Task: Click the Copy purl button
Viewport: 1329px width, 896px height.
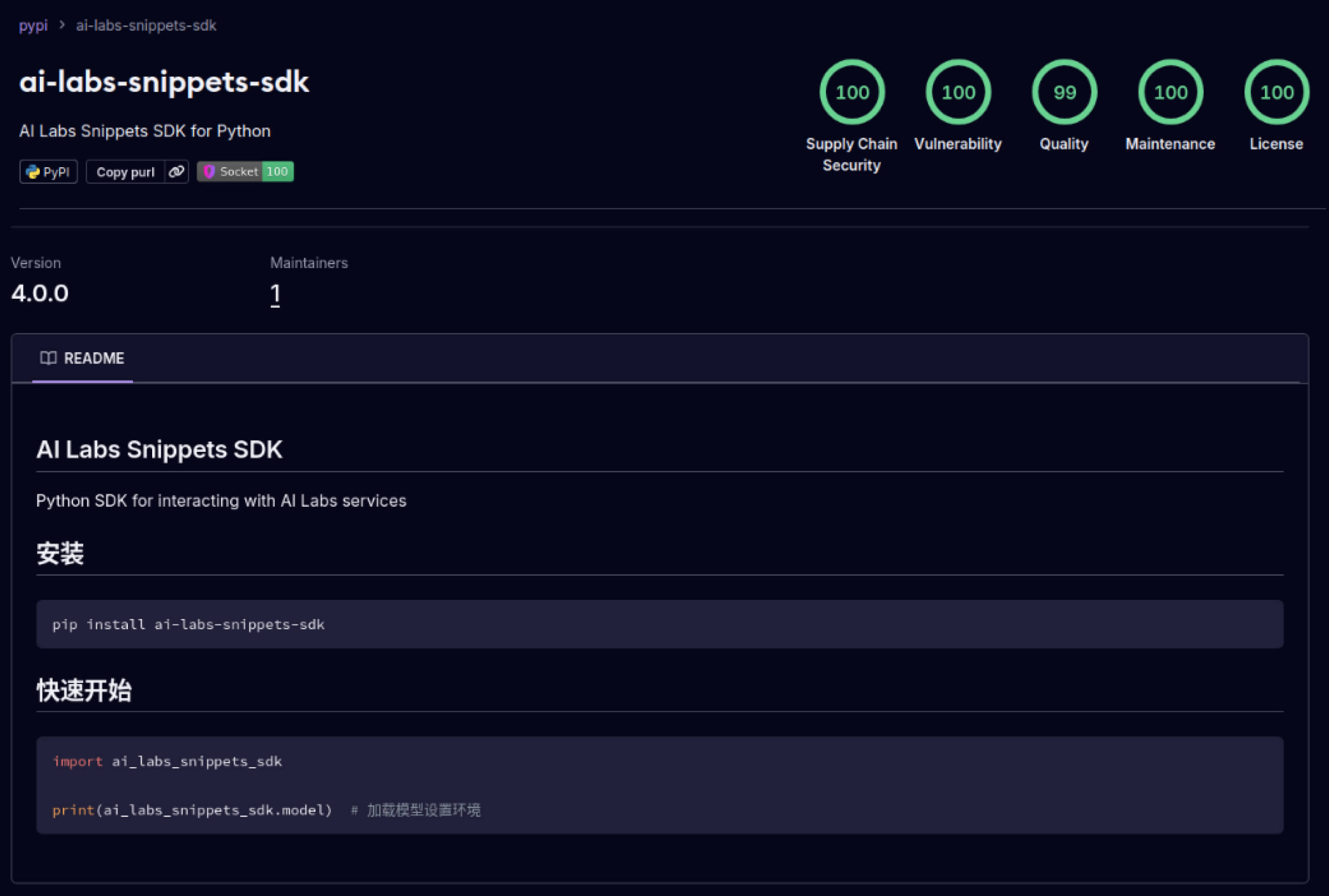Action: tap(125, 171)
